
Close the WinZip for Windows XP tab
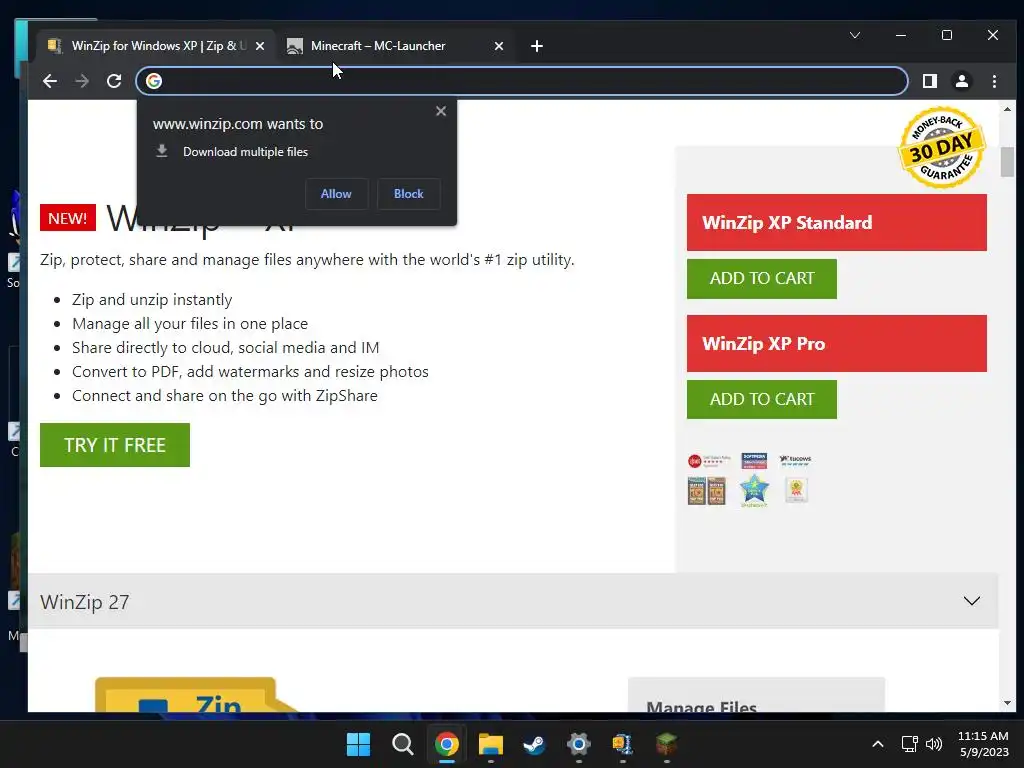click(x=260, y=46)
